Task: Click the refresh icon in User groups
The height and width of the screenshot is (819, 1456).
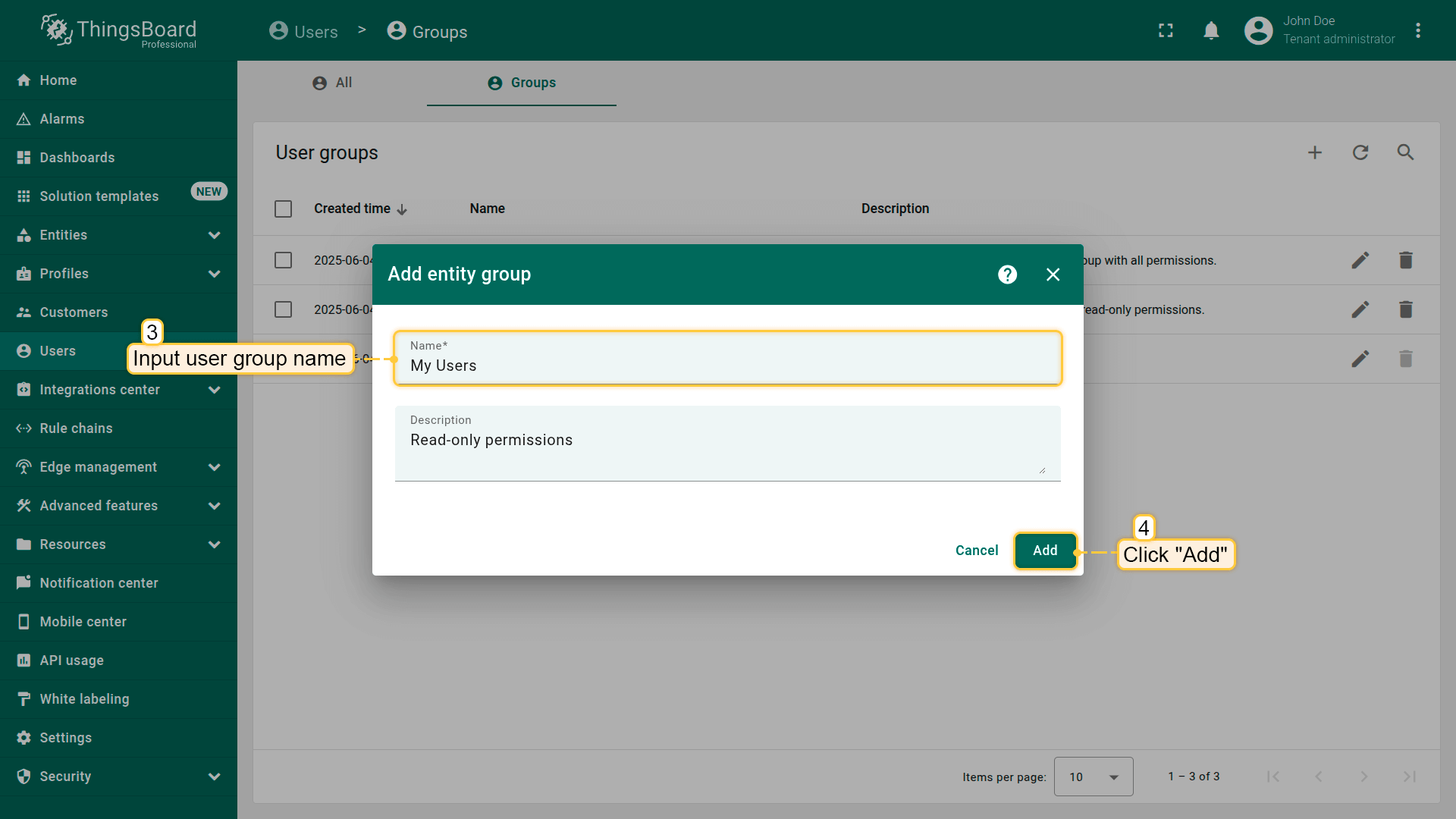Action: tap(1360, 152)
